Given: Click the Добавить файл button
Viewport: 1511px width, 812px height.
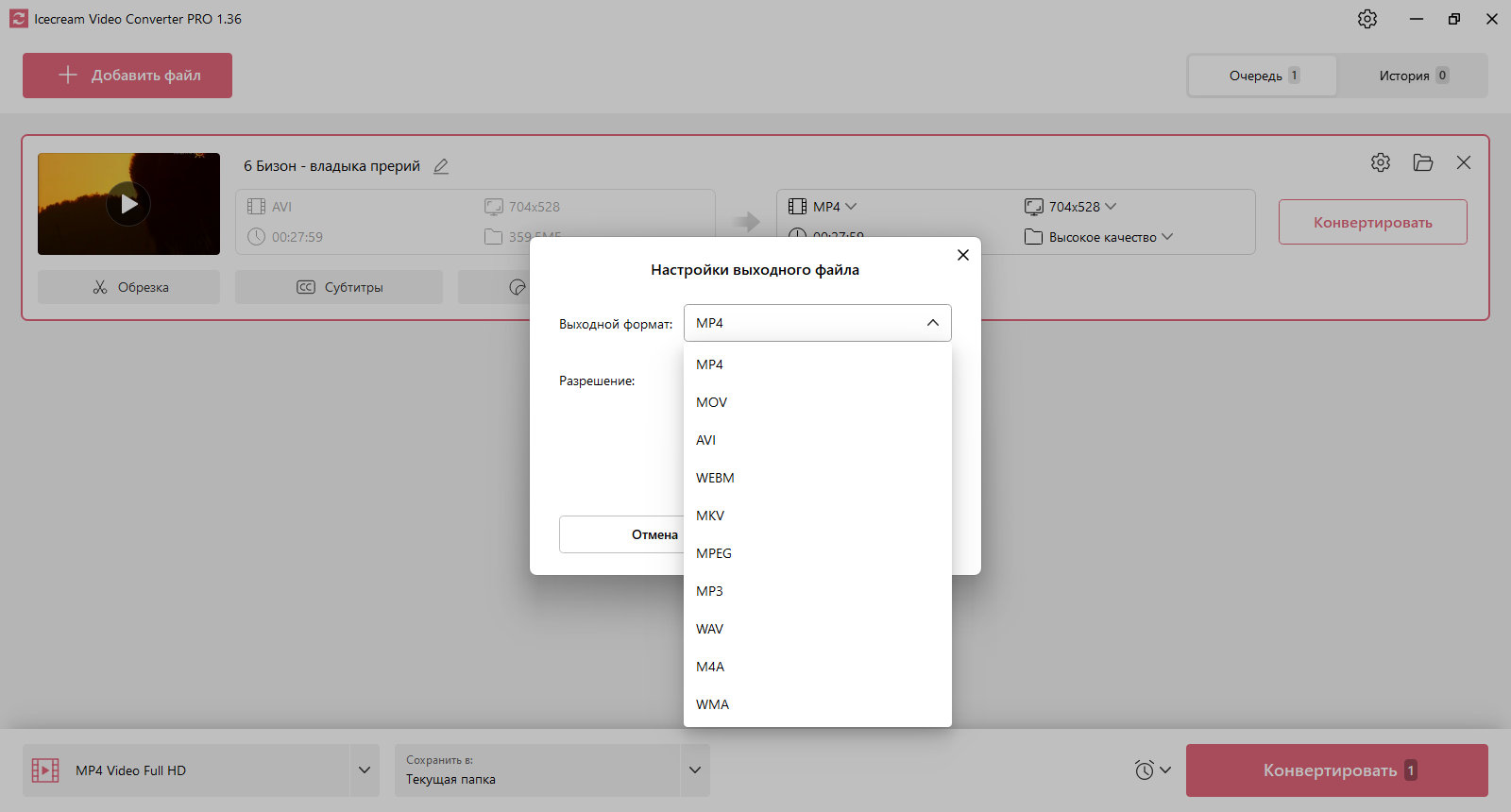Looking at the screenshot, I should (x=127, y=76).
